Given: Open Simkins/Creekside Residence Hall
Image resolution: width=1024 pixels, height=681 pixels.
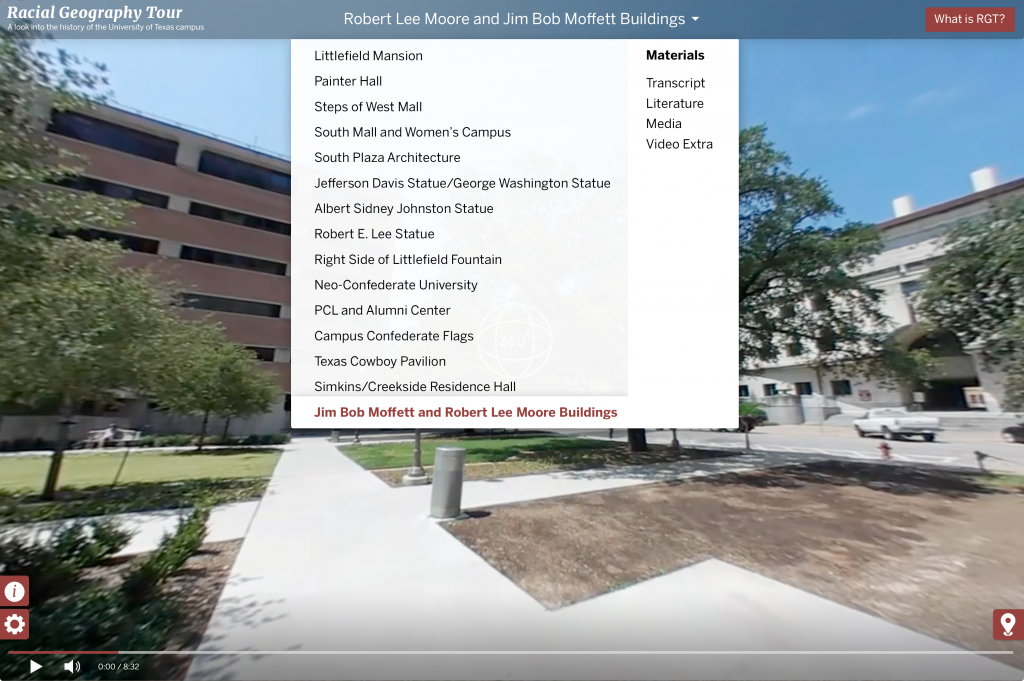Looking at the screenshot, I should pos(415,387).
